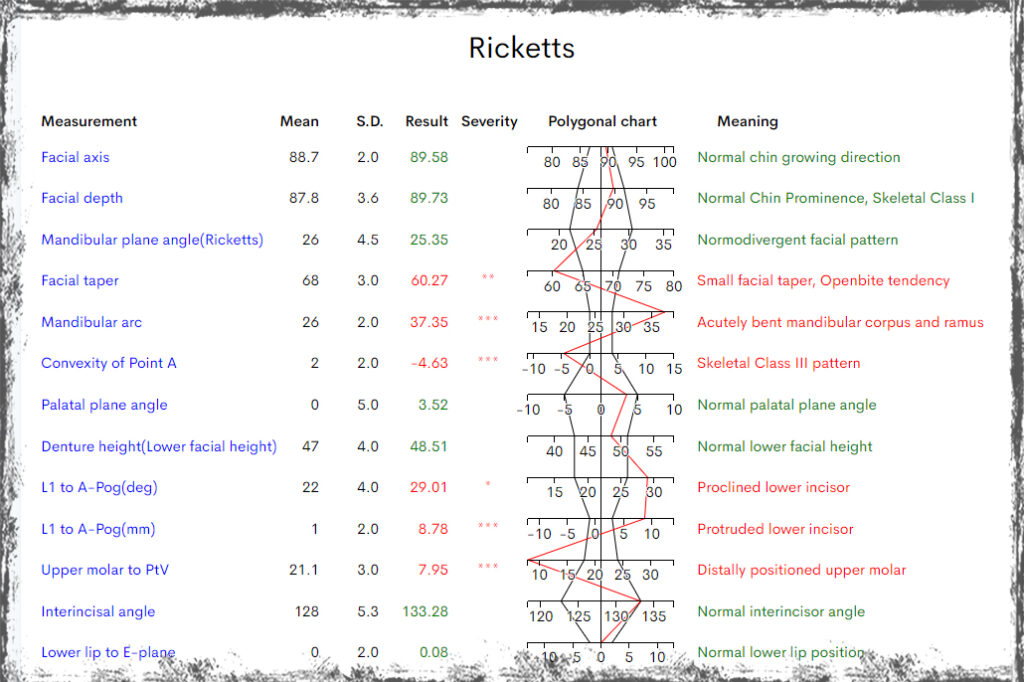Open the Facial depth measurement
The height and width of the screenshot is (682, 1024).
point(82,198)
